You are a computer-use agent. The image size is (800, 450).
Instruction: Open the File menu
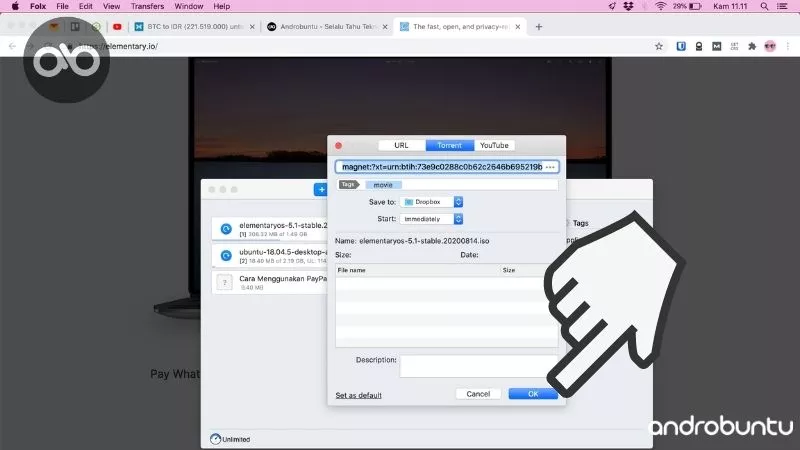click(x=62, y=6)
